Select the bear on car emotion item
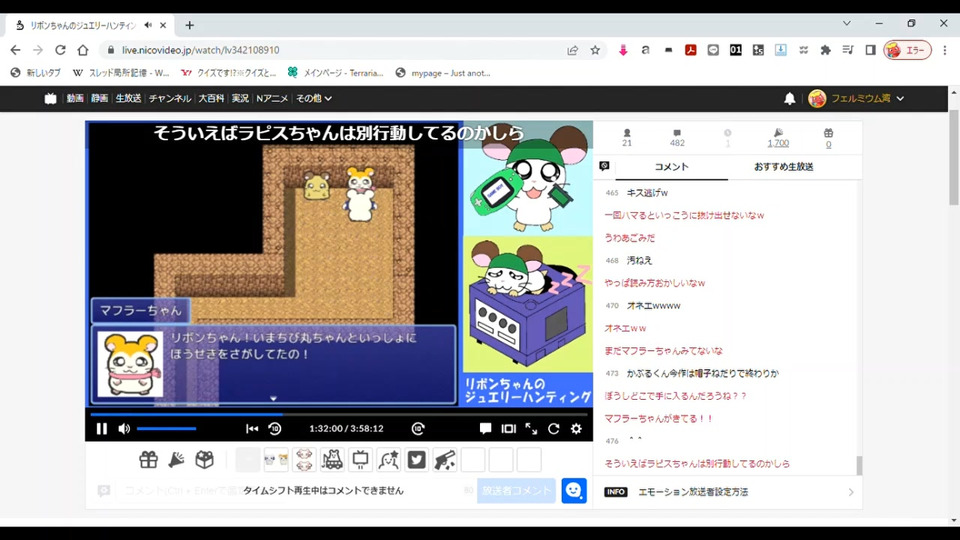960x540 pixels. 332,459
